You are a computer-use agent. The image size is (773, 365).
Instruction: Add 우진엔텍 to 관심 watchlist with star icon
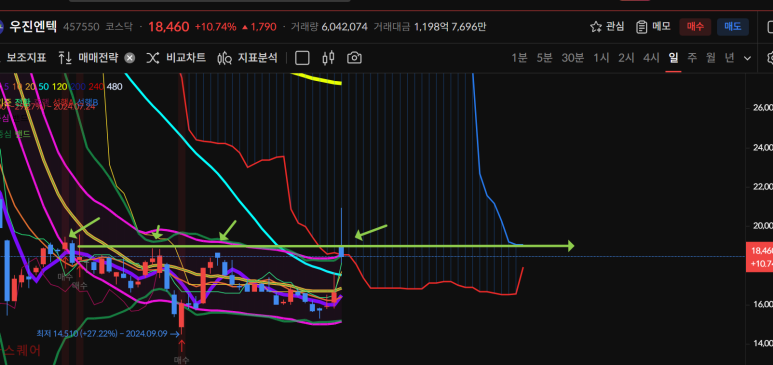point(607,27)
